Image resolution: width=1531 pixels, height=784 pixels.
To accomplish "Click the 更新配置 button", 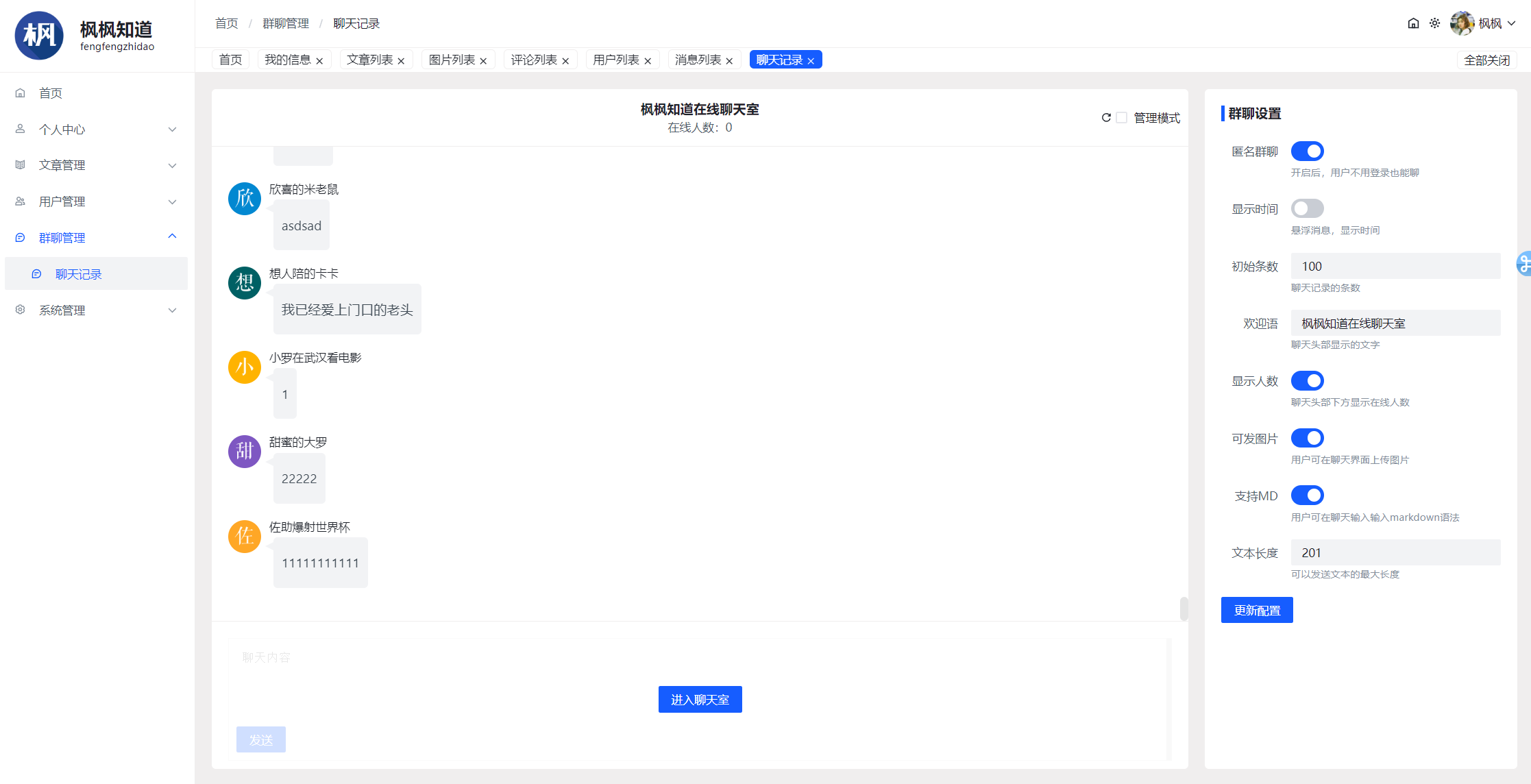I will pyautogui.click(x=1256, y=610).
